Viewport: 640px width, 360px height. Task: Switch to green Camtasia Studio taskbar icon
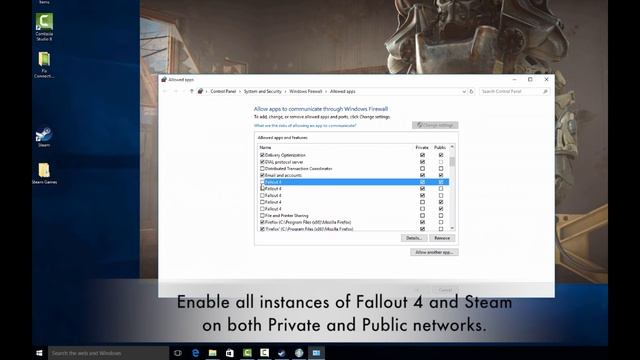tap(247, 353)
